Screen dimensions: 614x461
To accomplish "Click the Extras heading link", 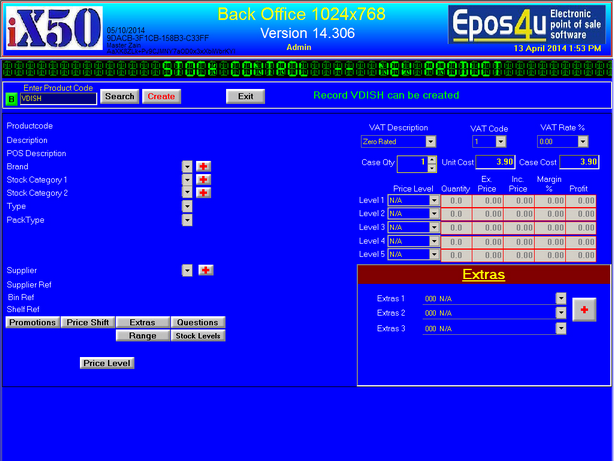I will pos(484,274).
